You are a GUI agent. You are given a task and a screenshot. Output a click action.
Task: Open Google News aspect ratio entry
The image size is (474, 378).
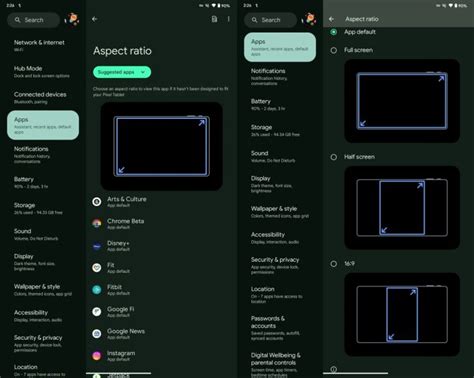(162, 334)
